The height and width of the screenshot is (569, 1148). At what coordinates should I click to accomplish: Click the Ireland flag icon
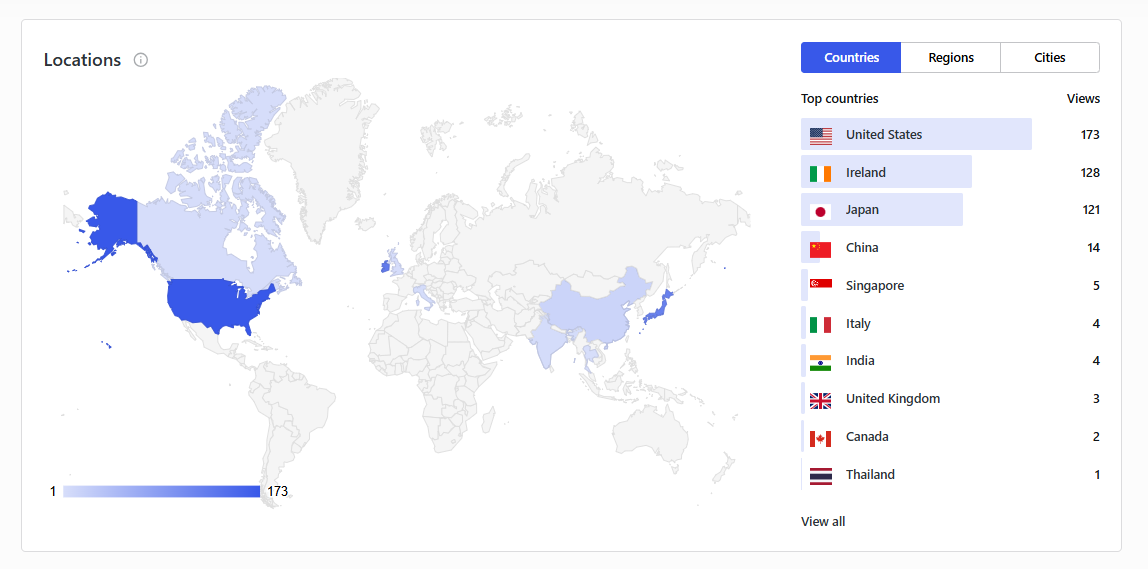pyautogui.click(x=820, y=173)
